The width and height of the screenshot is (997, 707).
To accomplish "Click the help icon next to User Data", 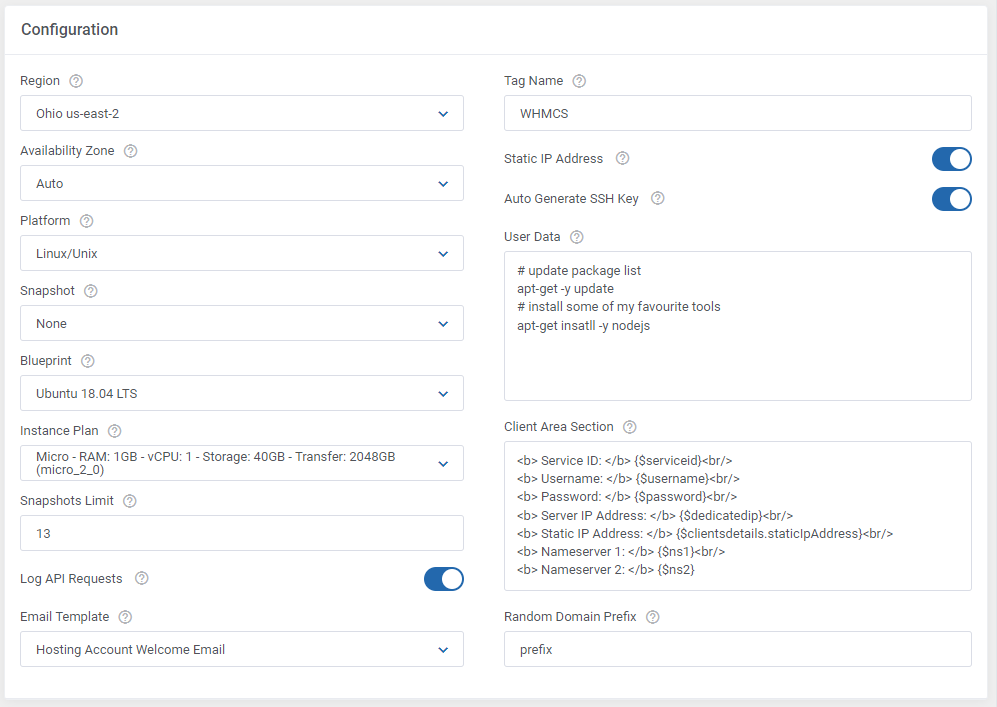I will 577,237.
